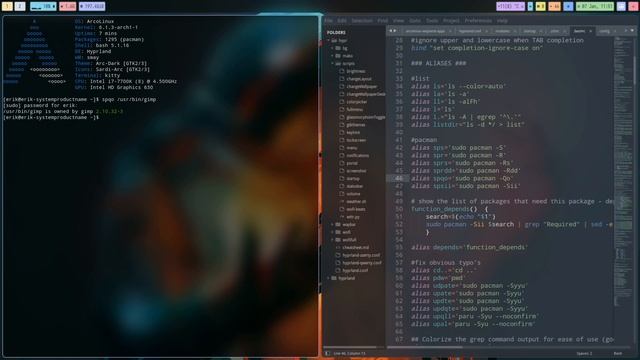Switch to the hyprland.conf editor tab
Viewport: 640px width, 360px height.
tap(470, 31)
